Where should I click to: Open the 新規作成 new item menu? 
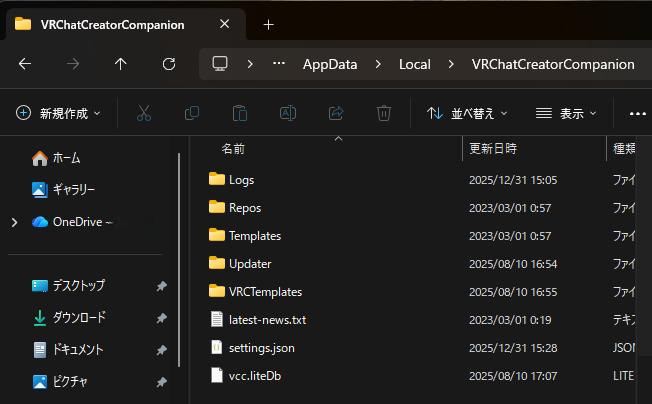click(58, 114)
